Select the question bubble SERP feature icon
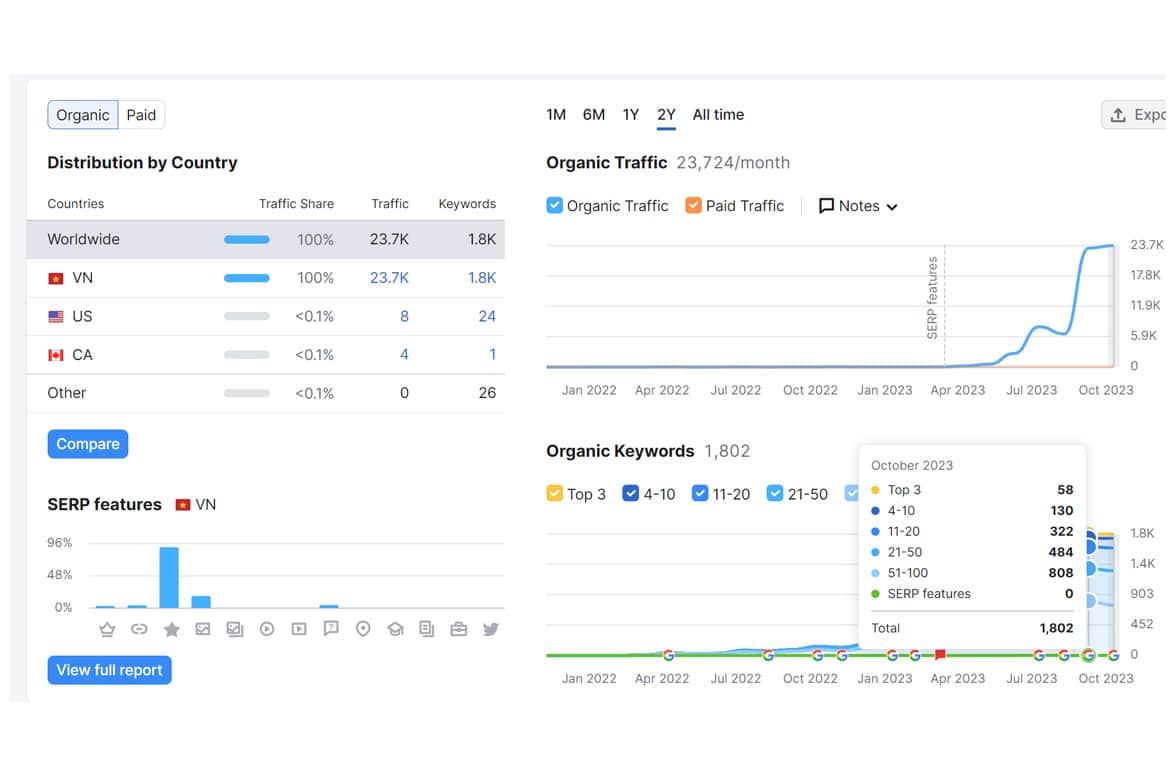The width and height of the screenshot is (1170, 780). (x=331, y=629)
